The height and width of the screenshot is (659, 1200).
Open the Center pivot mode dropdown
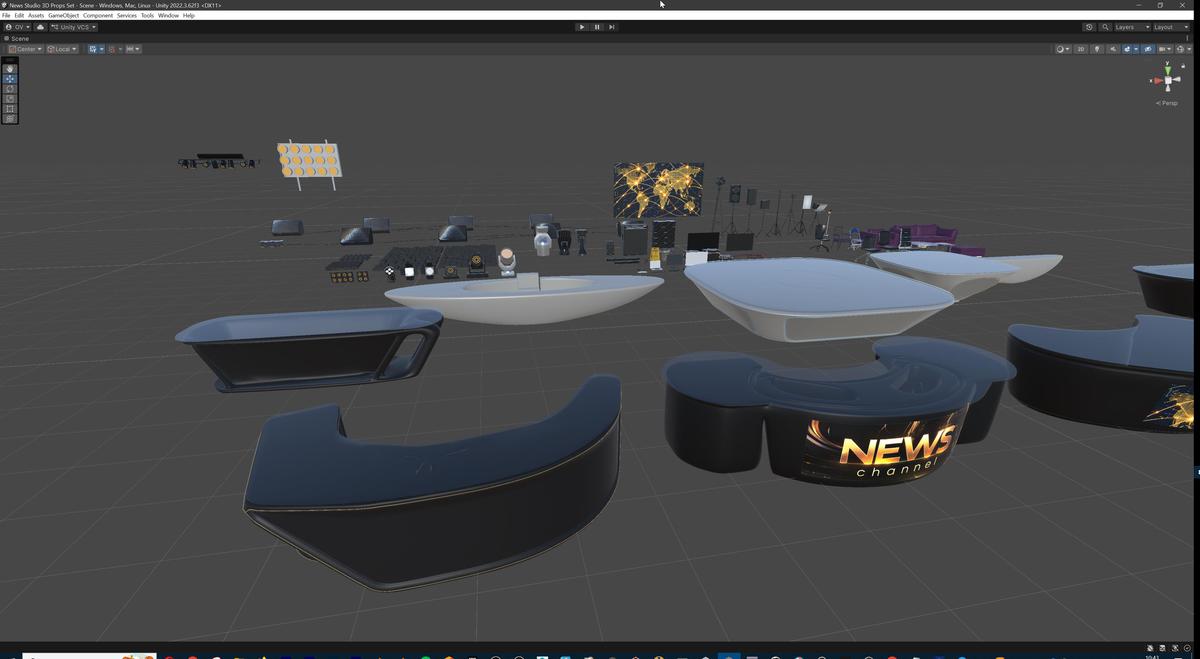(x=25, y=49)
